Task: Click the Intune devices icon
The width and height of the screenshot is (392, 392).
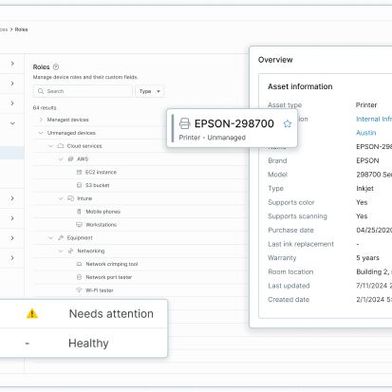Action: (71, 198)
